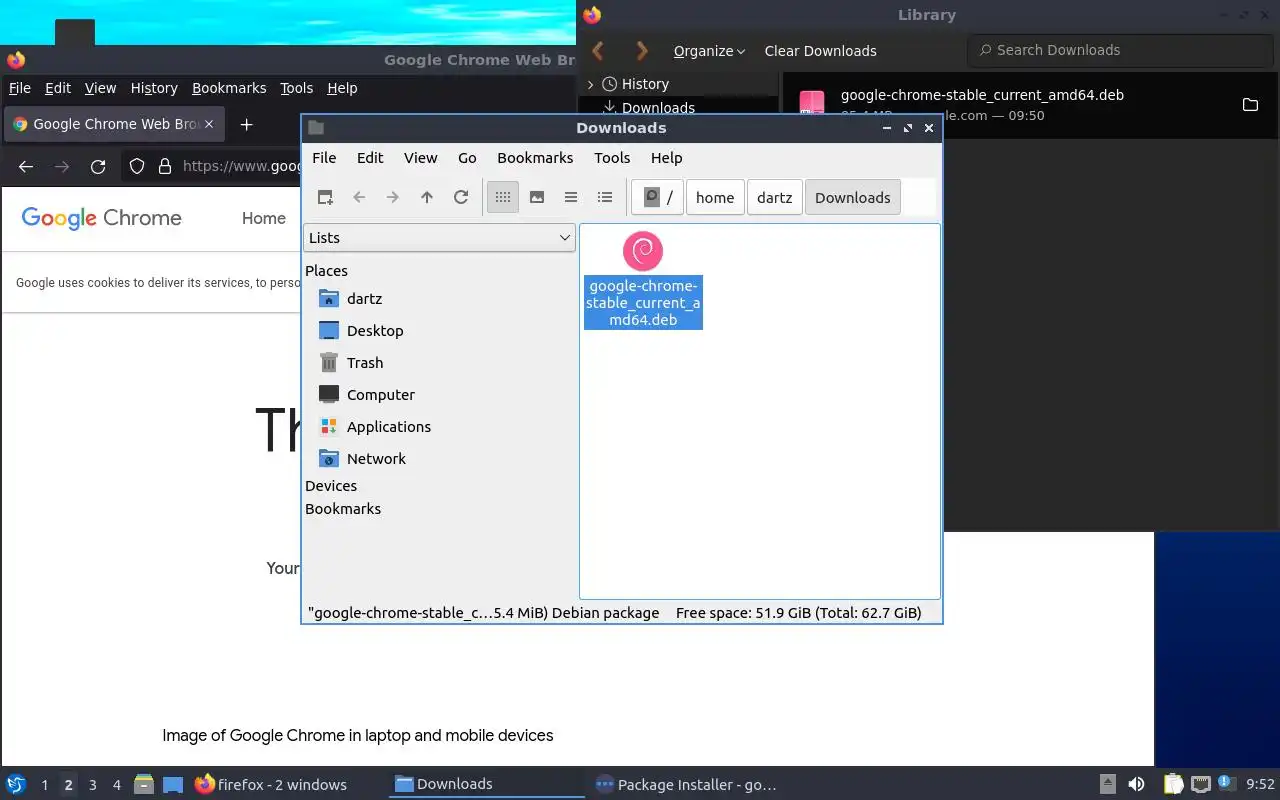Screen dimensions: 1280x800
Task: Expand the History tree in Library
Action: (591, 85)
